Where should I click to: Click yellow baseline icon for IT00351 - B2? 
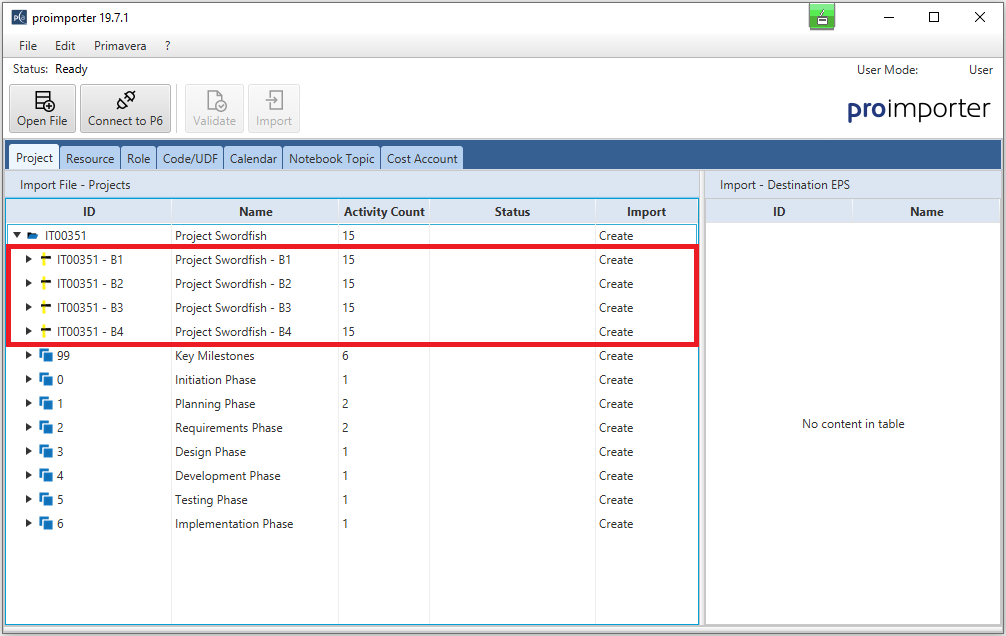tap(46, 283)
